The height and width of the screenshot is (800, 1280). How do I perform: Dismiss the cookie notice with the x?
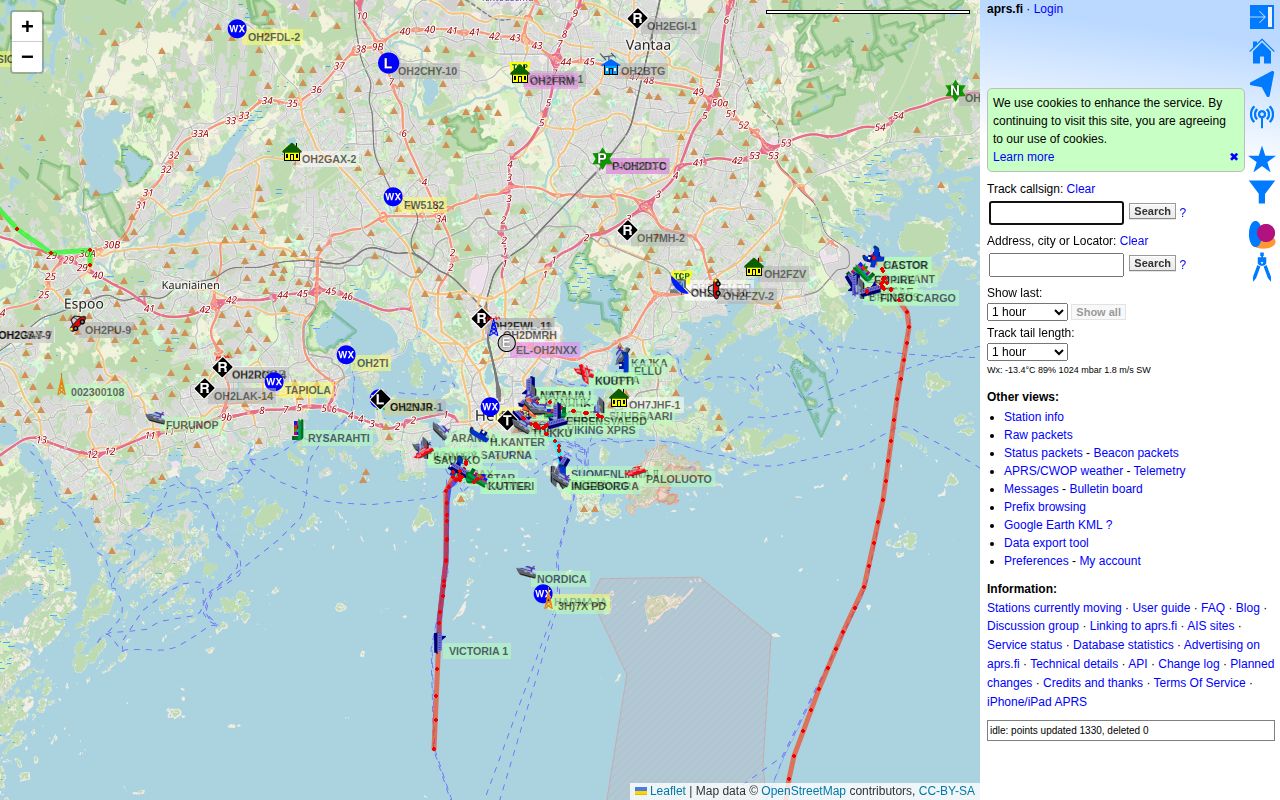(1233, 156)
